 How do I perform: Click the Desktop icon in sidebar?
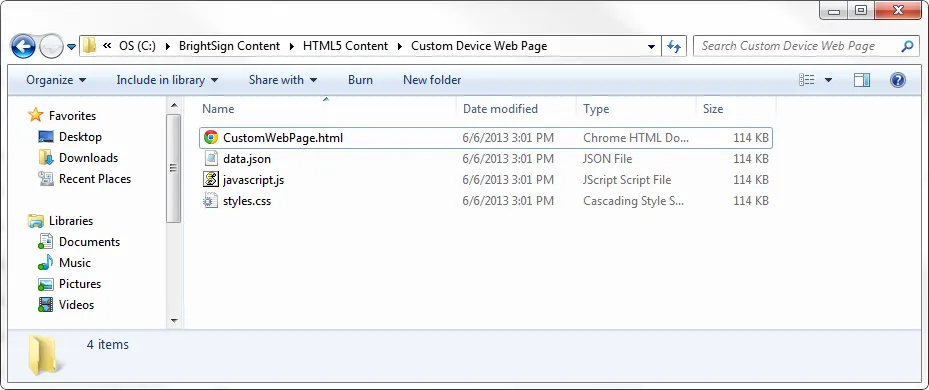pyautogui.click(x=46, y=137)
